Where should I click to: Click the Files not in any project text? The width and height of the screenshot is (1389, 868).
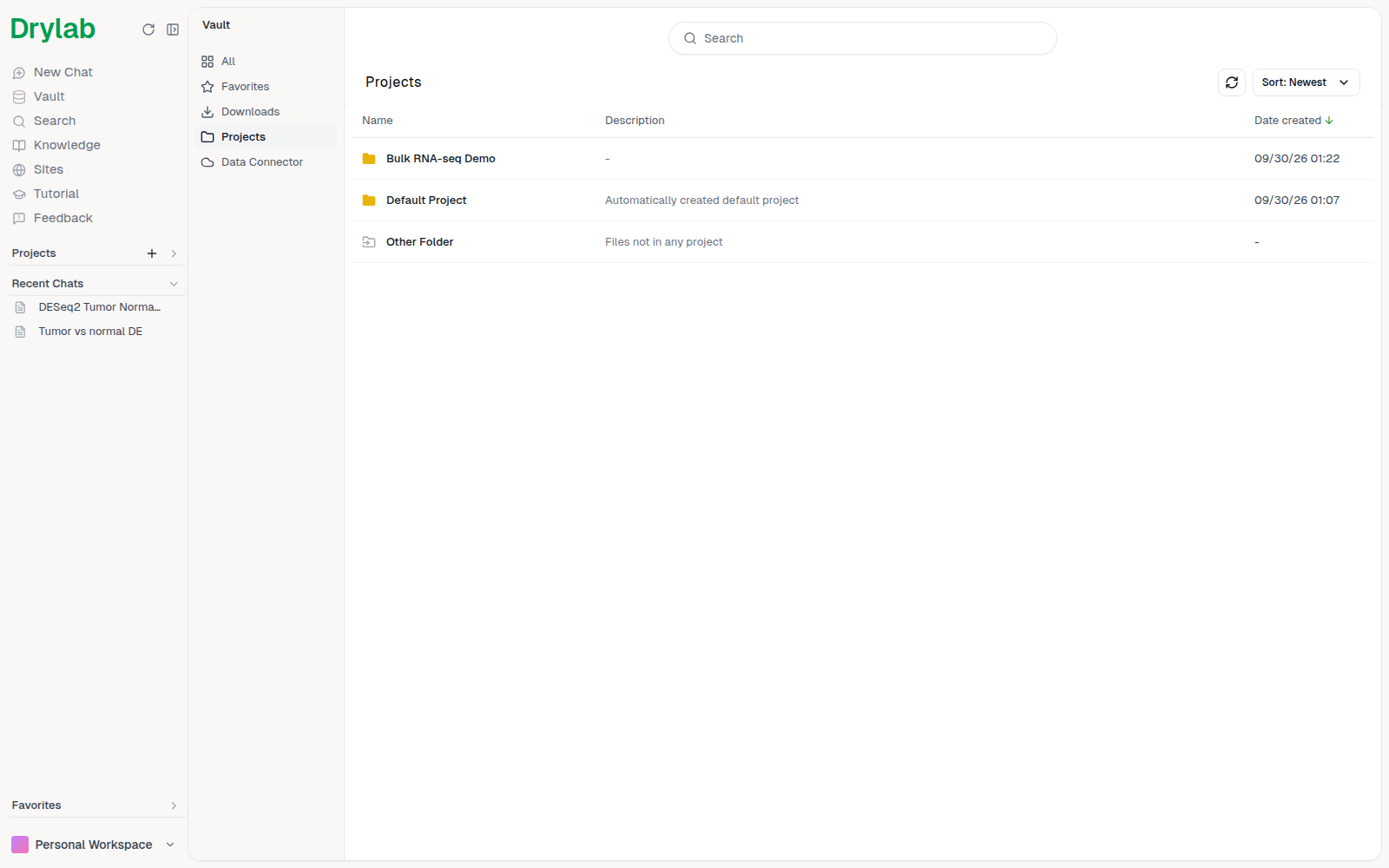[x=663, y=242]
